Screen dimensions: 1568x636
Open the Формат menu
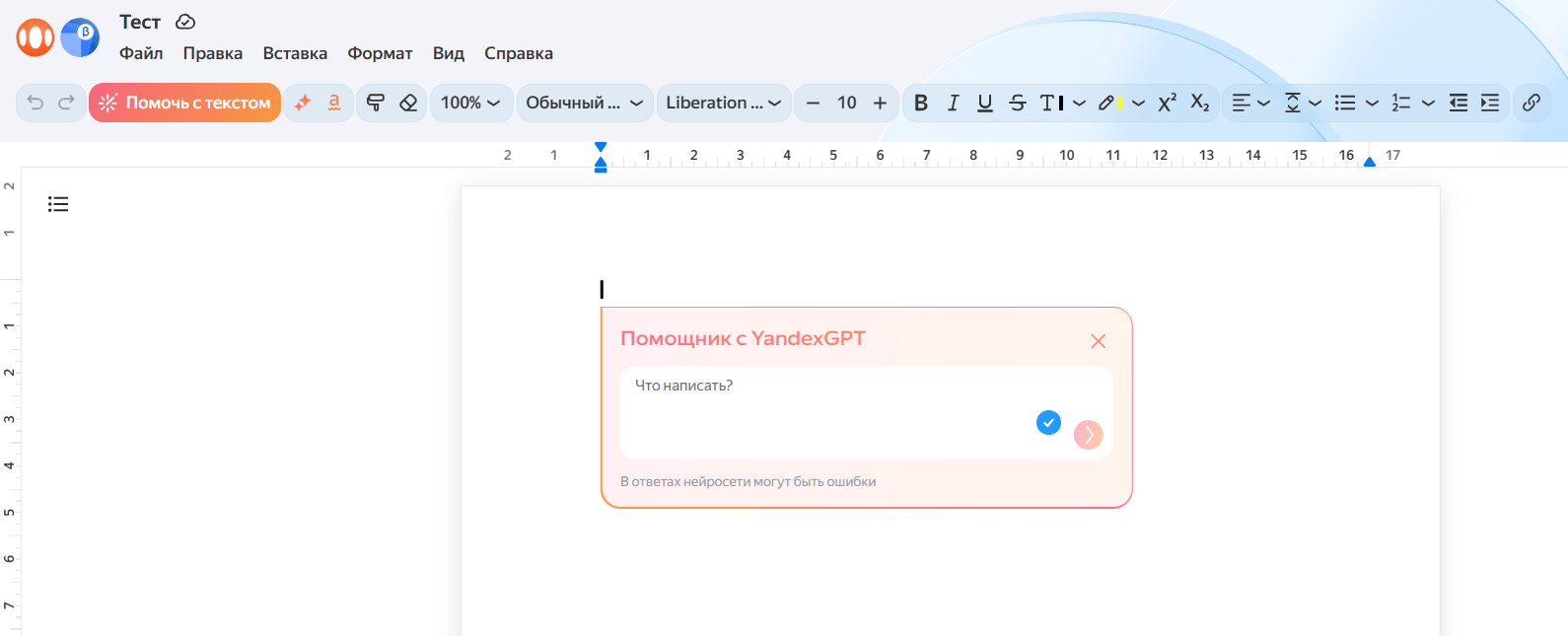tap(380, 53)
